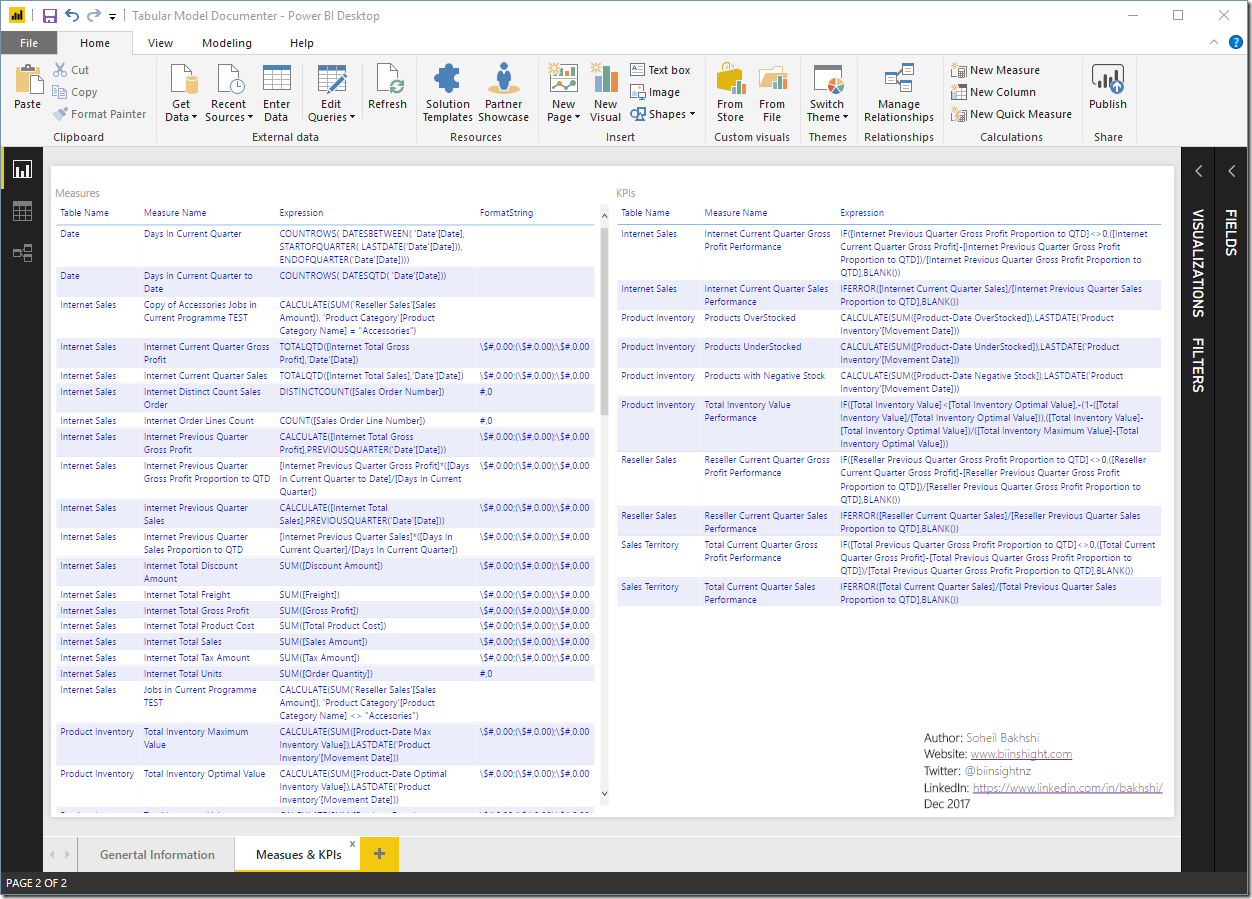Open the www.biinsight.com website link
Viewport: 1252px width, 899px height.
[x=1021, y=754]
